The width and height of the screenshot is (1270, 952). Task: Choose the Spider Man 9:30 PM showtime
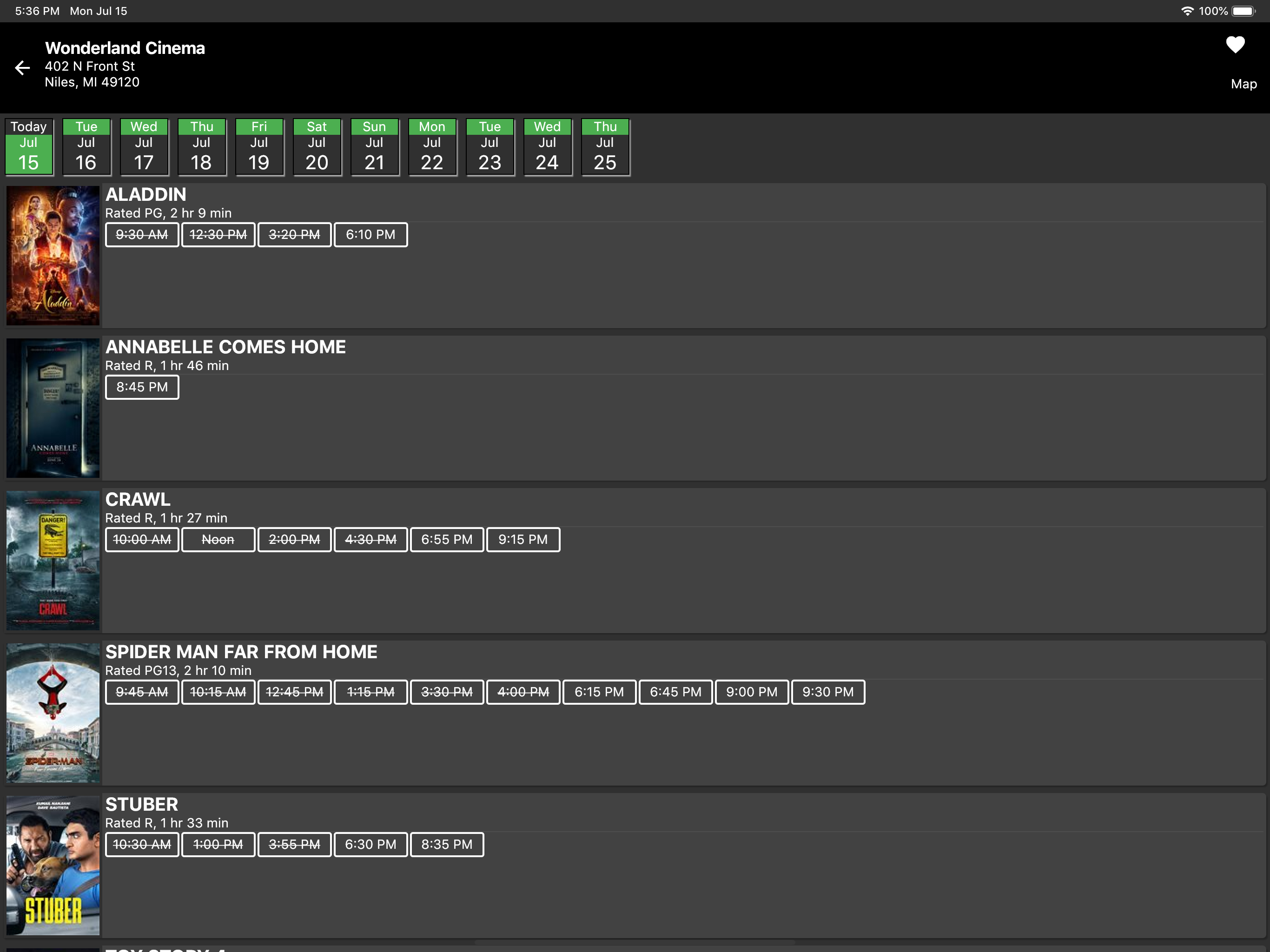(827, 692)
